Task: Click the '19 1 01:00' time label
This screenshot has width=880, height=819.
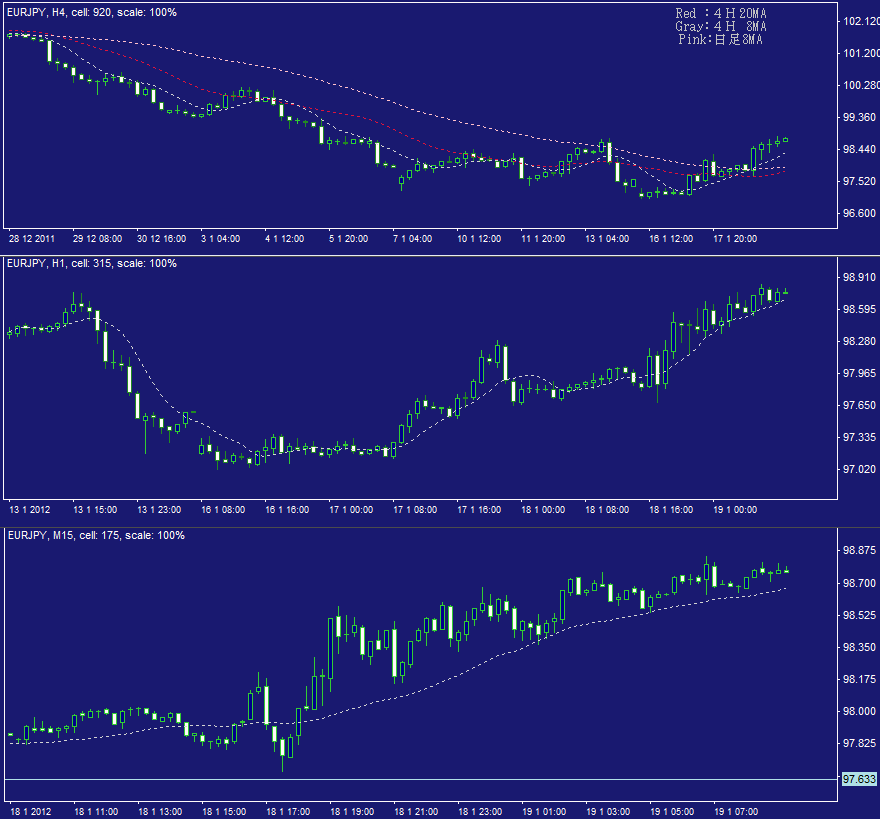Action: [544, 812]
